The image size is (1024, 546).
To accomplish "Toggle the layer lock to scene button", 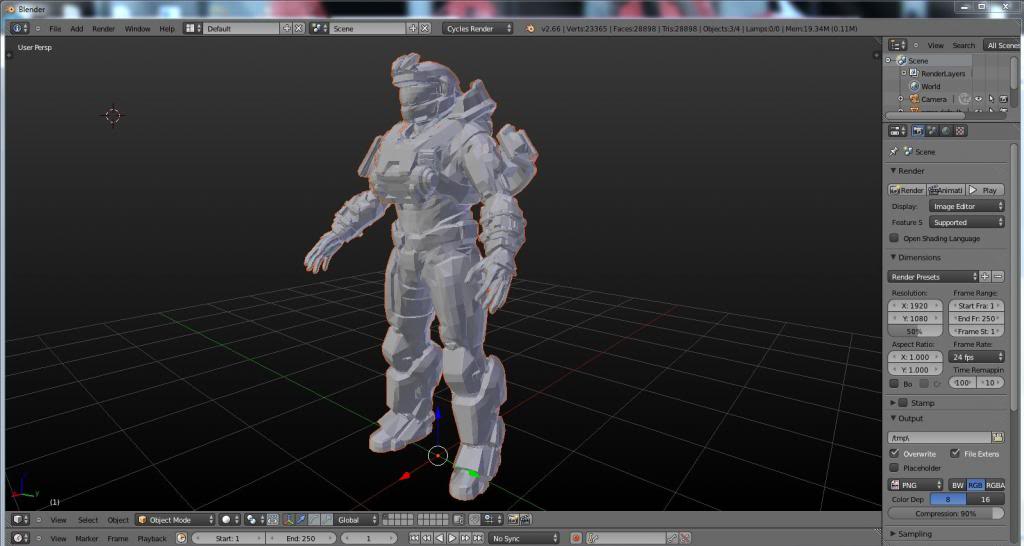I will (458, 520).
